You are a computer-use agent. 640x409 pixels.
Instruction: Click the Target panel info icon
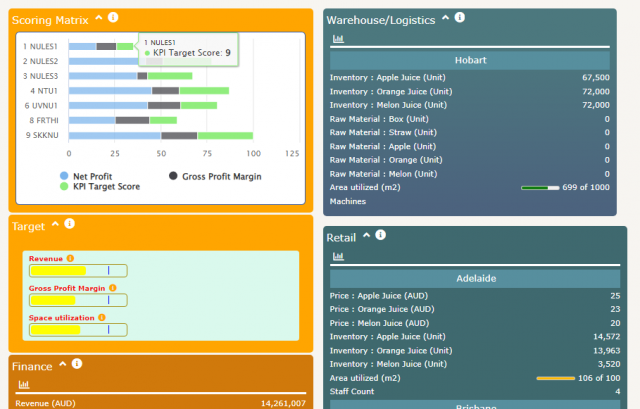pyautogui.click(x=69, y=224)
